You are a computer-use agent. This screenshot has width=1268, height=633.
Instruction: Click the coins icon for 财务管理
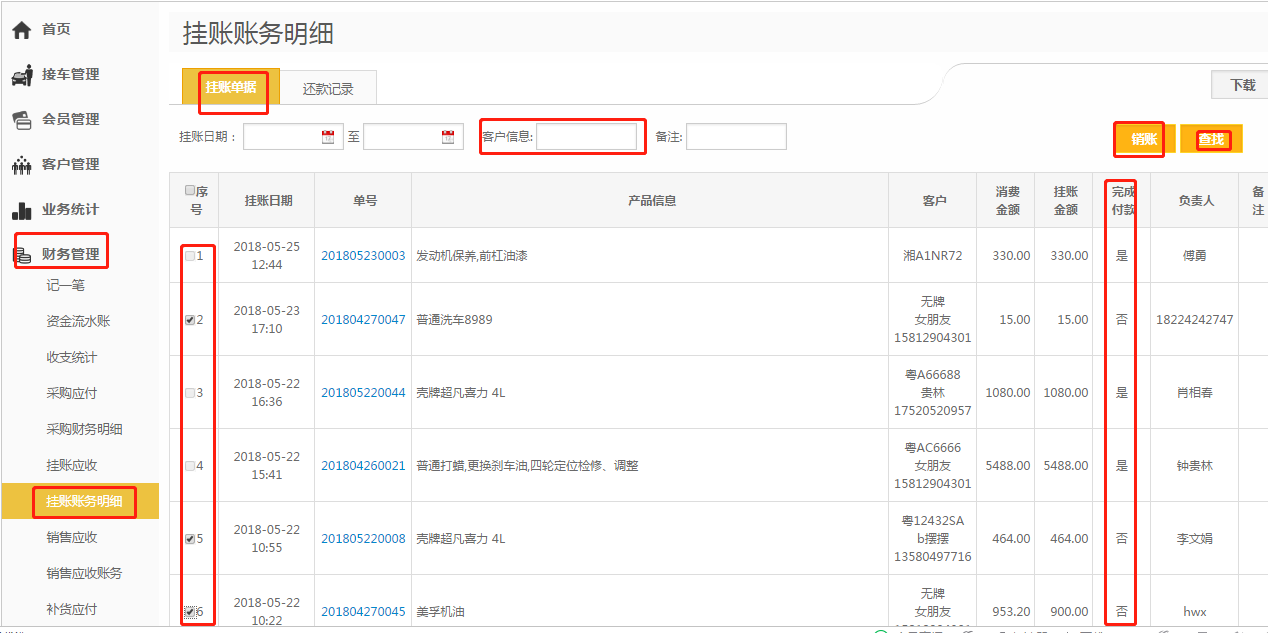(21, 255)
